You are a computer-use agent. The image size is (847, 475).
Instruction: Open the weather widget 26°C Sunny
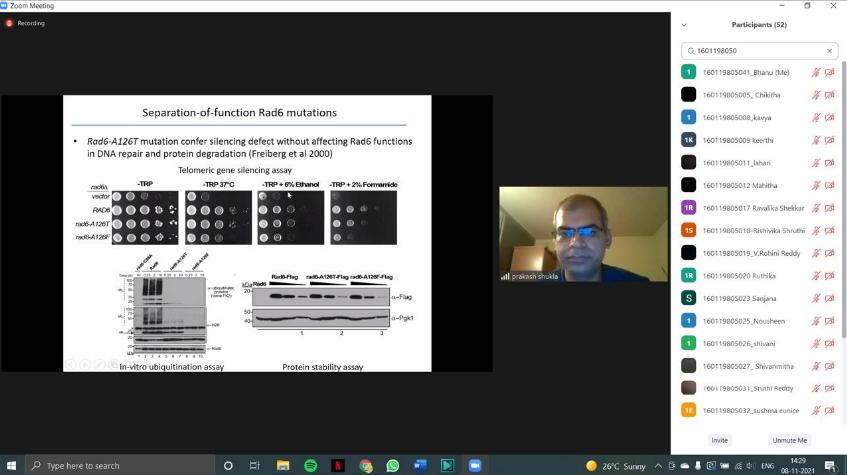point(616,466)
